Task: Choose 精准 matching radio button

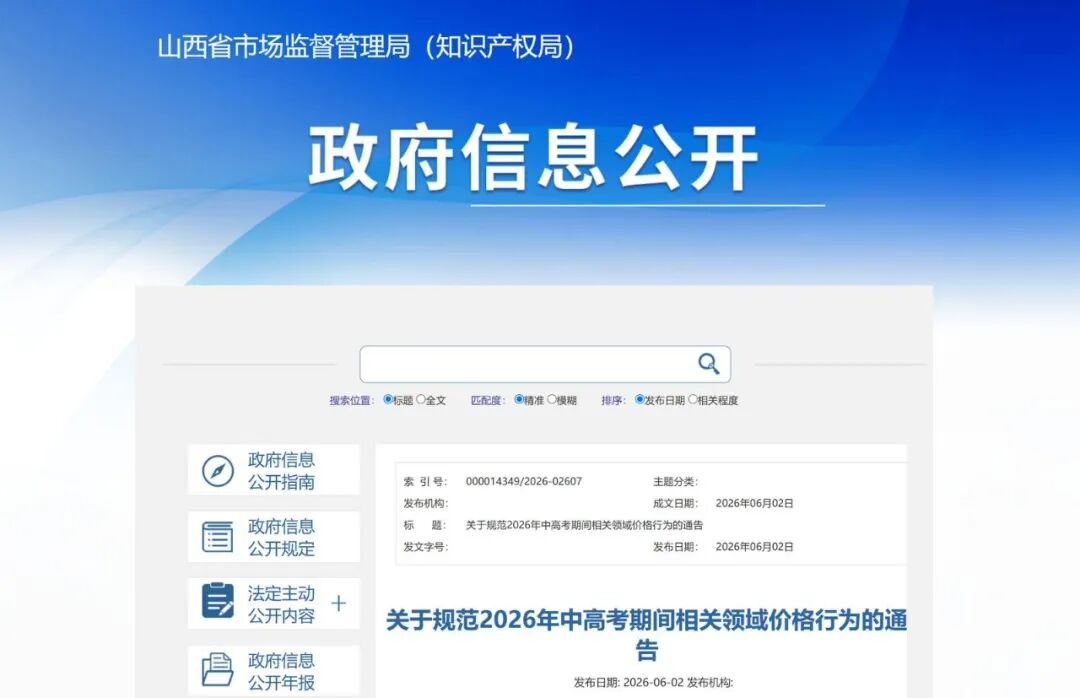Action: [x=519, y=400]
